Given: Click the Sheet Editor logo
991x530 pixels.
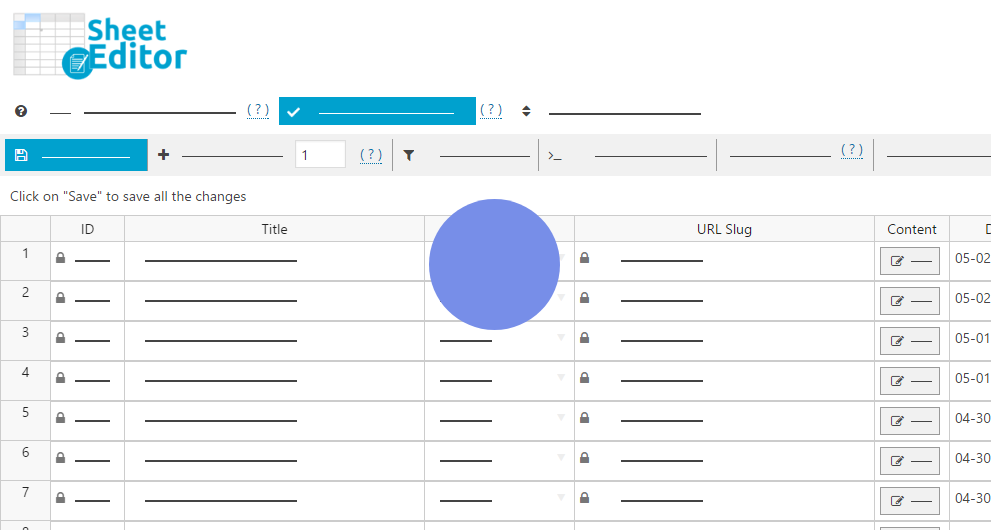Looking at the screenshot, I should pyautogui.click(x=100, y=46).
